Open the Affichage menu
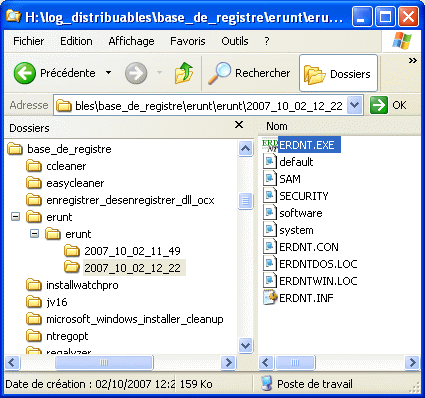This screenshot has height=398, width=425. pyautogui.click(x=131, y=41)
